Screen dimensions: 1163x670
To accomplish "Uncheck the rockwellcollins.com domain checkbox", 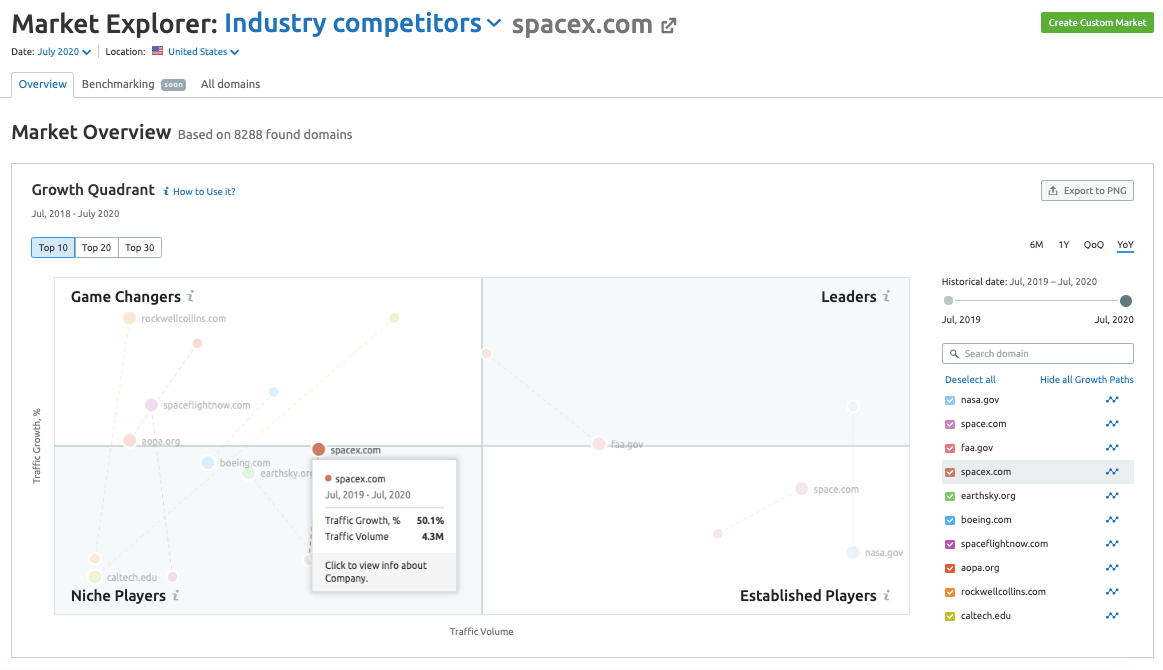I will pos(950,592).
